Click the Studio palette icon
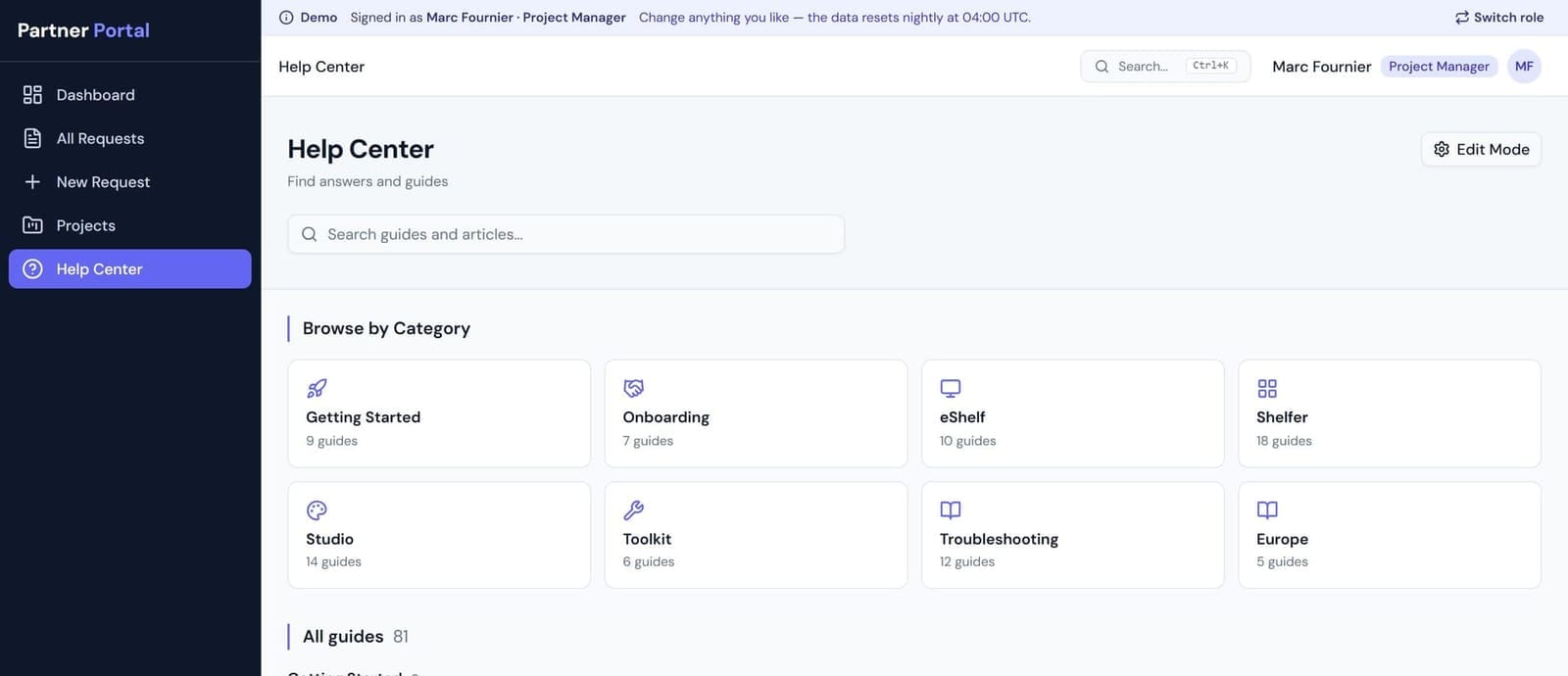Viewport: 1568px width, 676px height. (x=317, y=509)
